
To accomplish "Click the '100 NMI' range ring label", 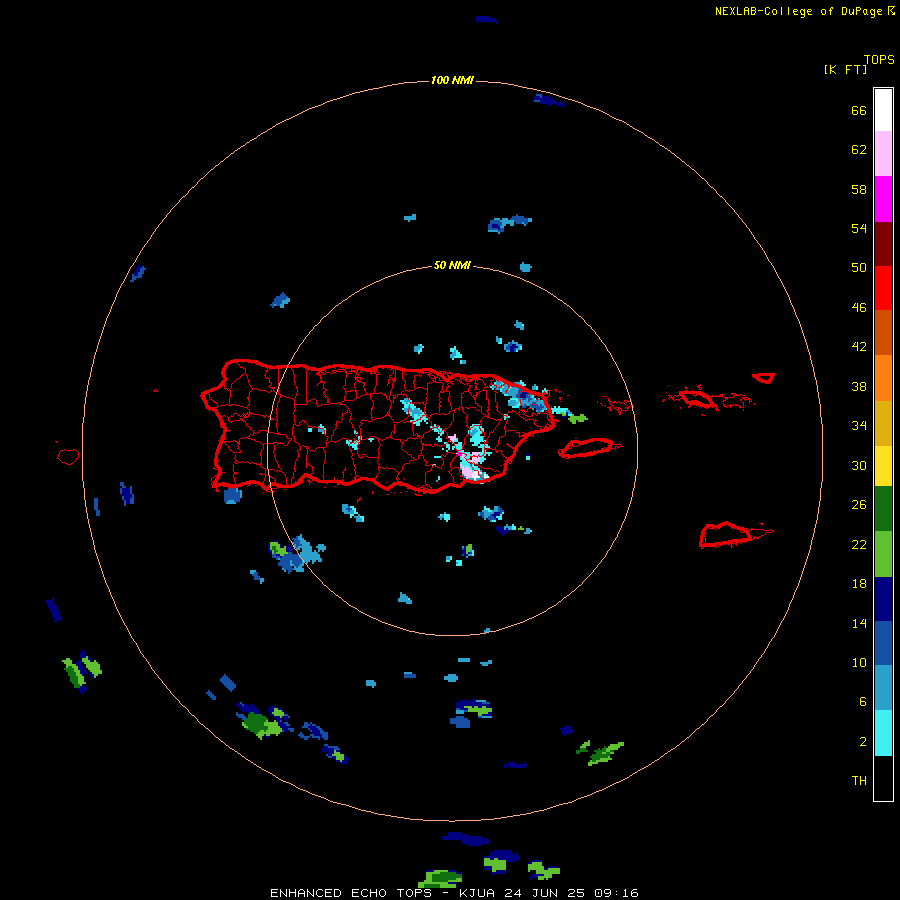I will 452,80.
